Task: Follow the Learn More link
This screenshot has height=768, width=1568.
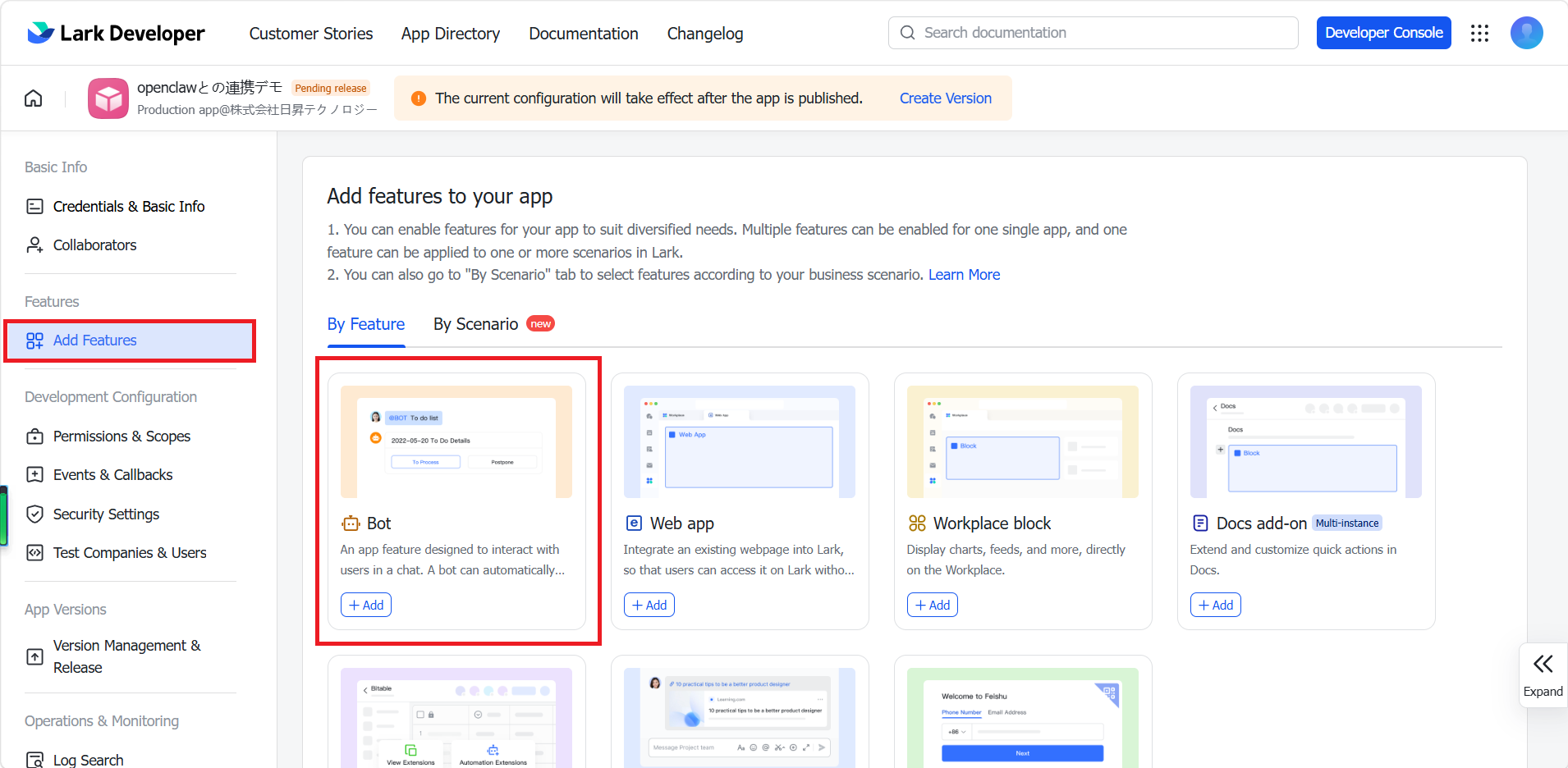Action: (965, 275)
